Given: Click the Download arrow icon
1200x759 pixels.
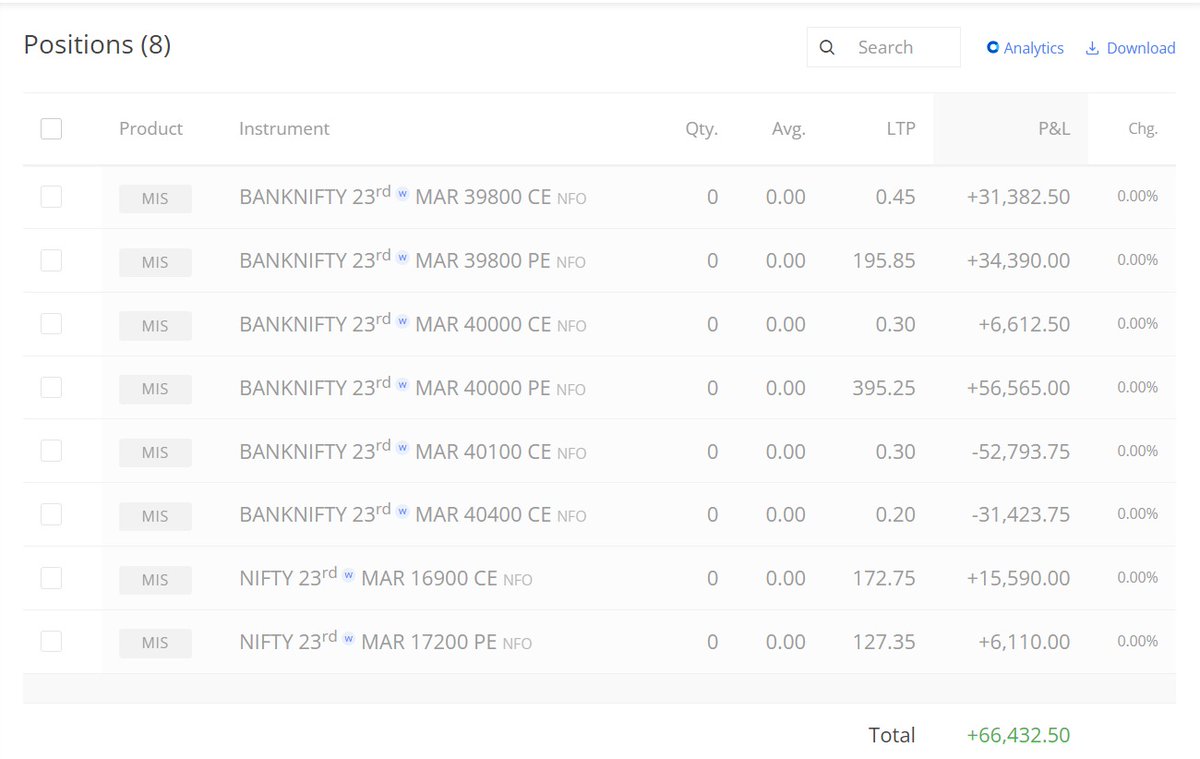Looking at the screenshot, I should click(x=1092, y=47).
